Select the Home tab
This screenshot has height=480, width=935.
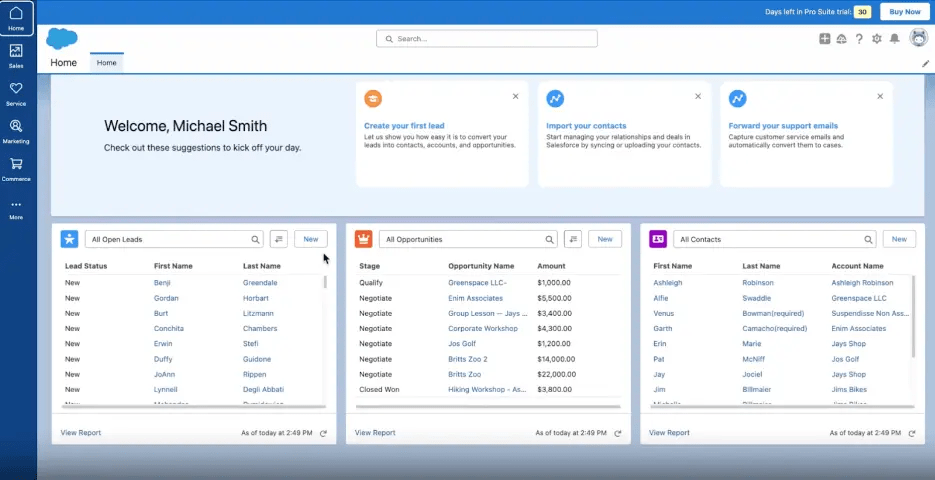click(x=107, y=63)
